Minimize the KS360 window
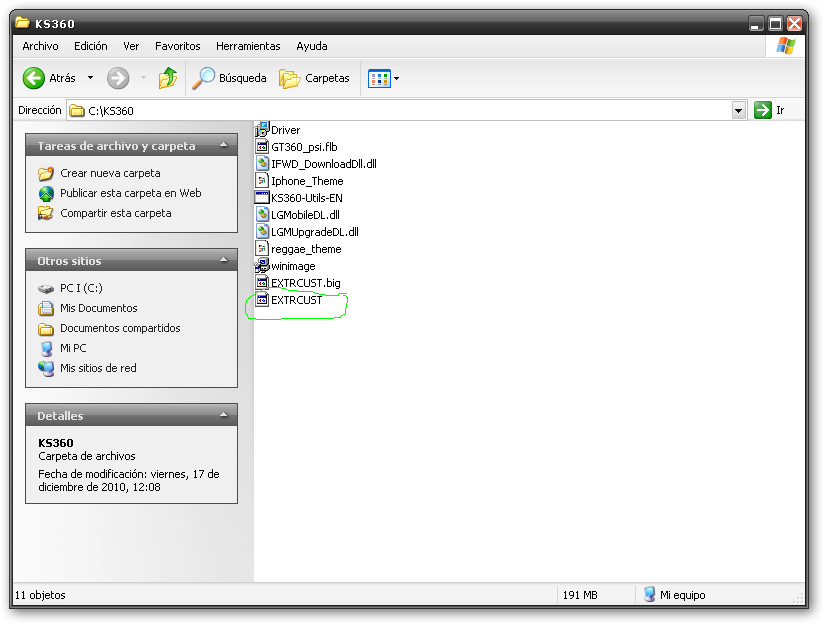The image size is (824, 624). (x=756, y=24)
